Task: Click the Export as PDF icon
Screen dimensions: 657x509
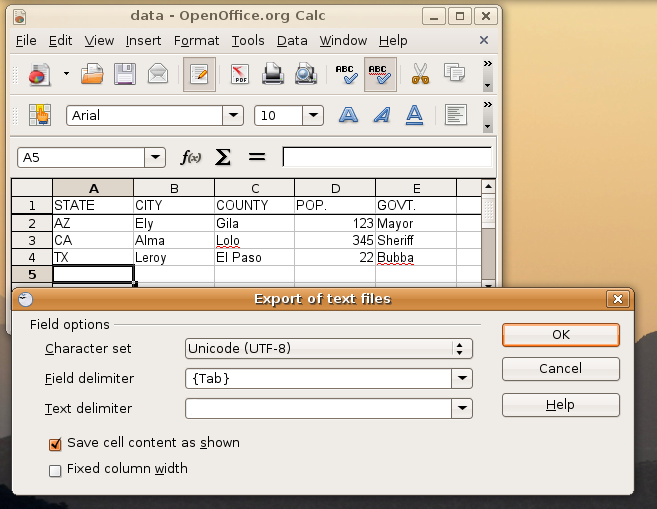Action: click(x=240, y=74)
